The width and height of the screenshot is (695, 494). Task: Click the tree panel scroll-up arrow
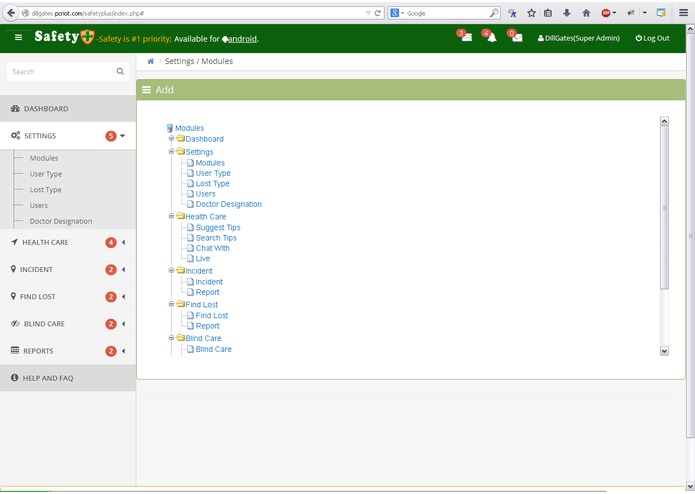click(664, 121)
